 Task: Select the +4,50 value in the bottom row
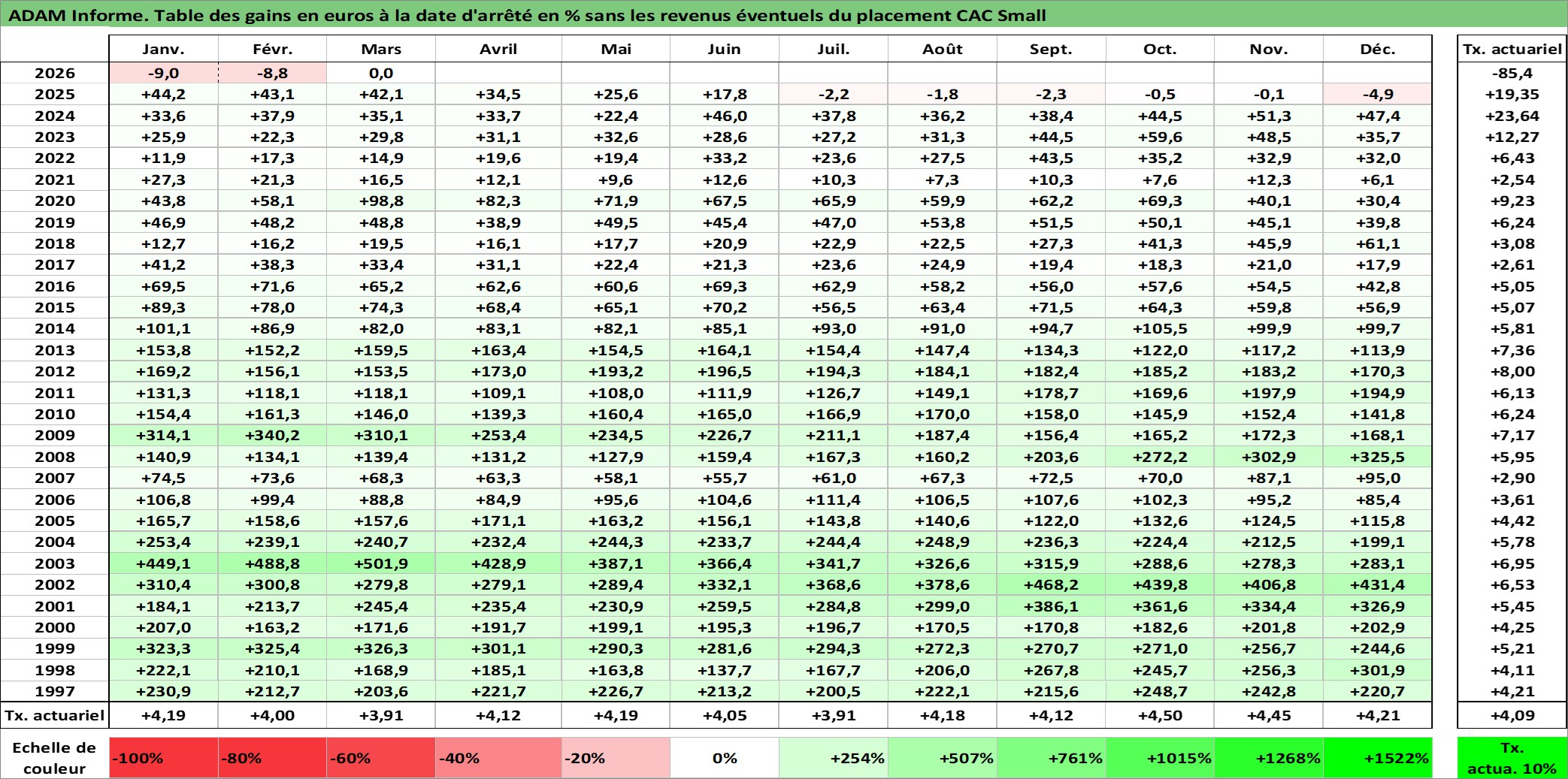point(1161,715)
